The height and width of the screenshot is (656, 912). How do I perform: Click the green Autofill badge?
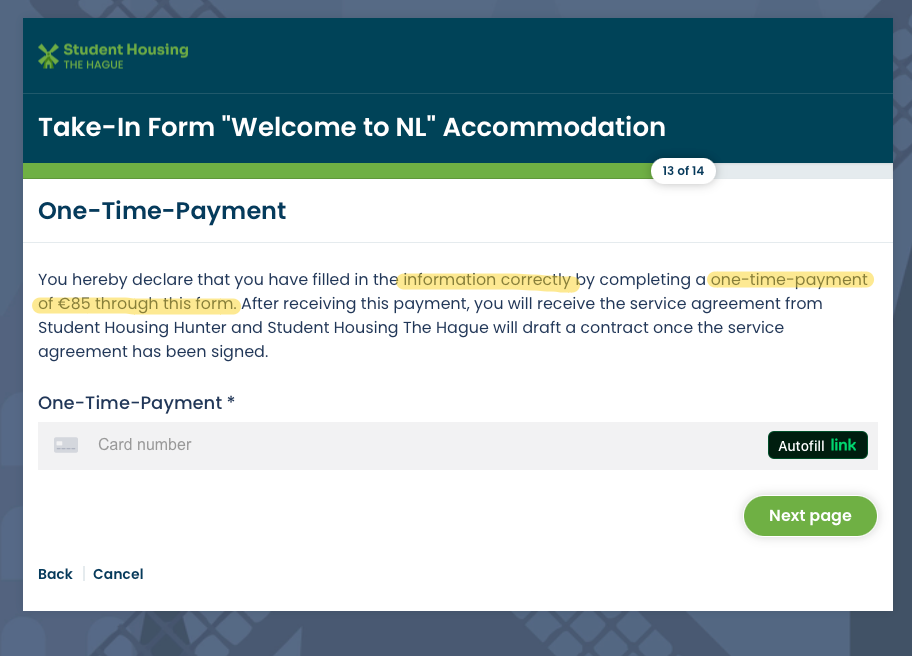pos(817,444)
